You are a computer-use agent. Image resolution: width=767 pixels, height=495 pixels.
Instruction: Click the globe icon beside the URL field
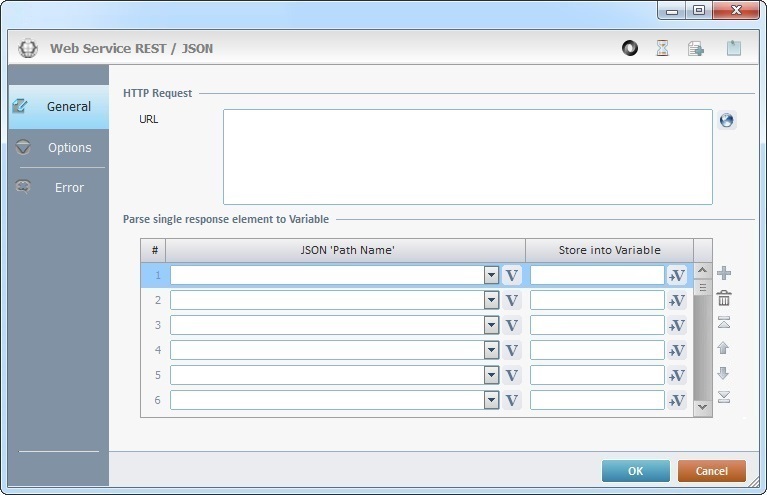point(727,121)
